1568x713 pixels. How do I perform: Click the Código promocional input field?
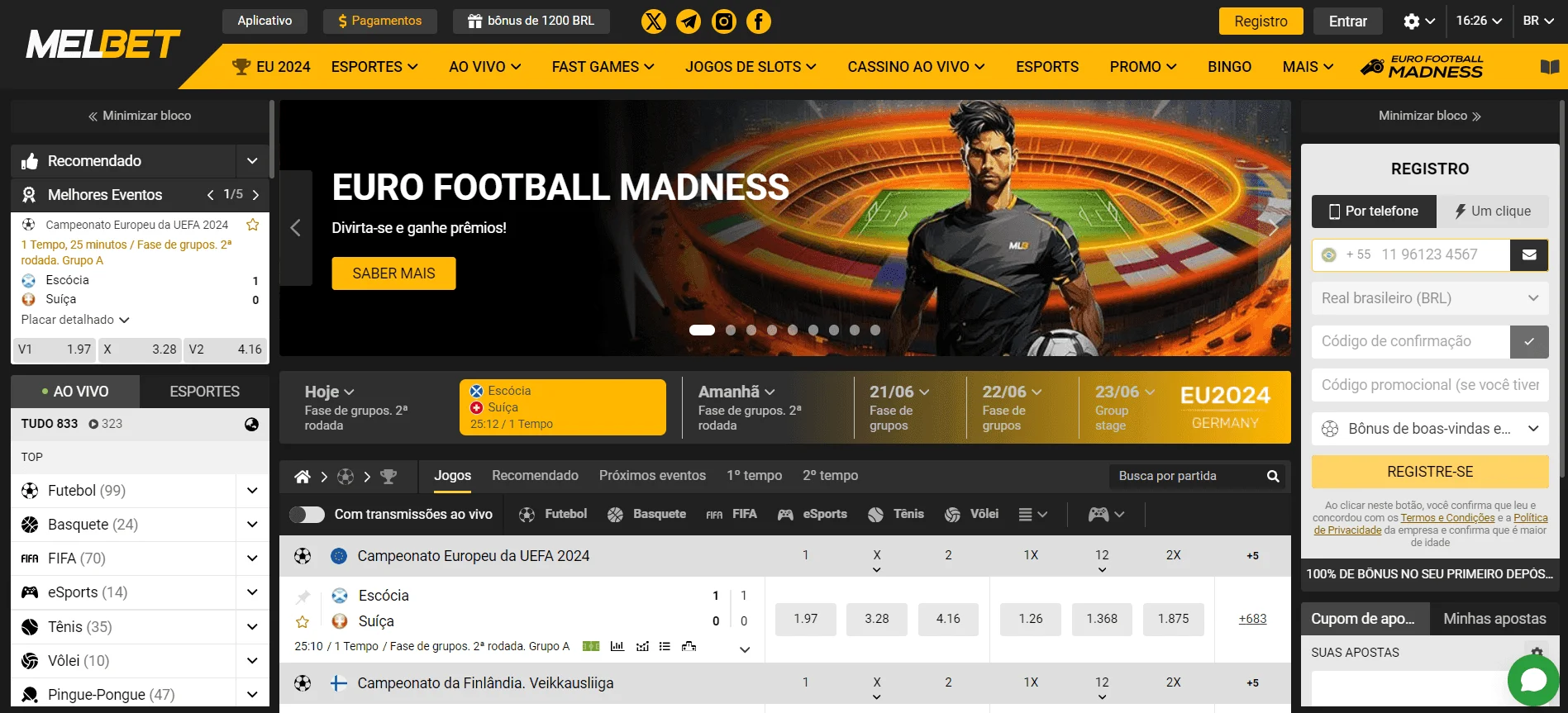[1430, 385]
